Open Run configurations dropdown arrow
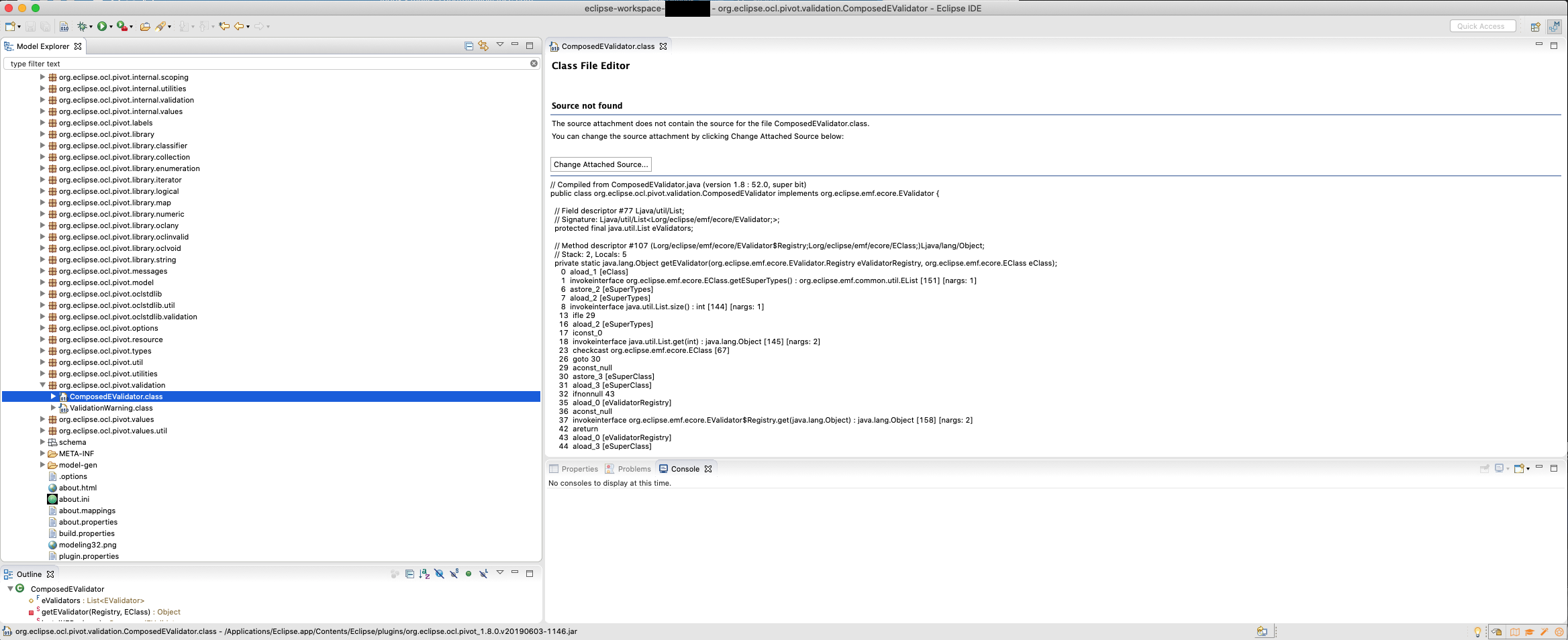Image resolution: width=1568 pixels, height=640 pixels. click(x=111, y=27)
